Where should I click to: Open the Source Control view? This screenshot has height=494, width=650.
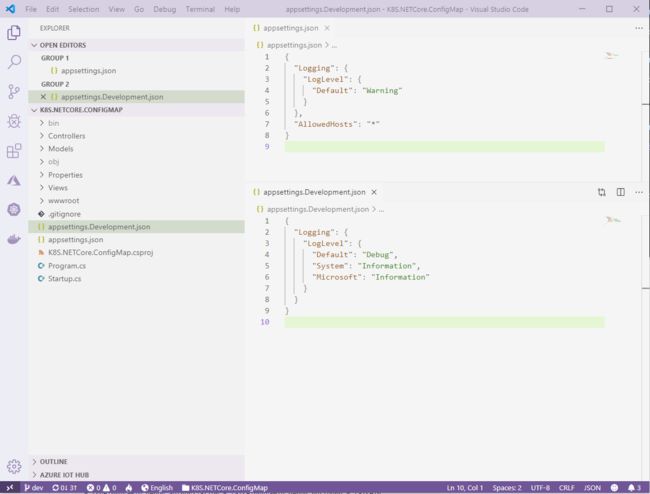14,92
